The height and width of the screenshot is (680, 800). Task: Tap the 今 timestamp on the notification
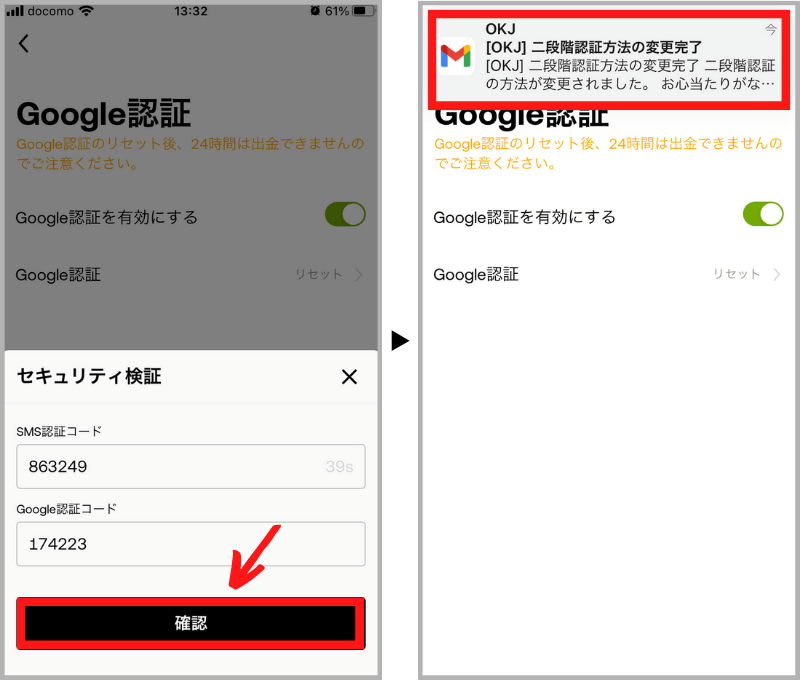coord(770,29)
